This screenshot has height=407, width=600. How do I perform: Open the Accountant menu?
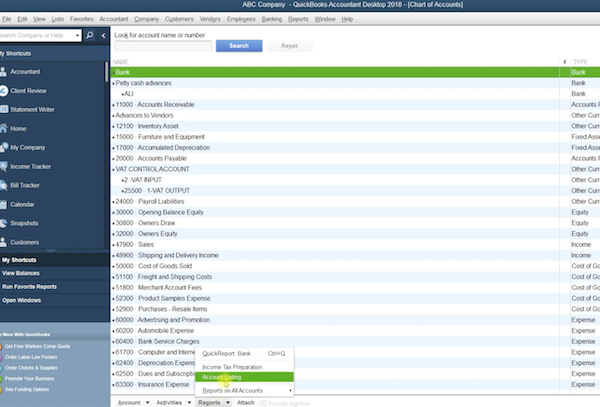point(114,19)
